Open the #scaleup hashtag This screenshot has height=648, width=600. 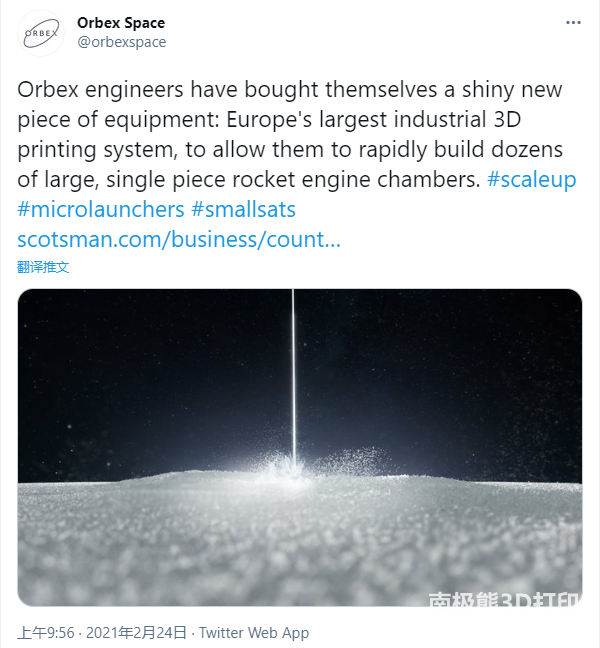pos(531,180)
